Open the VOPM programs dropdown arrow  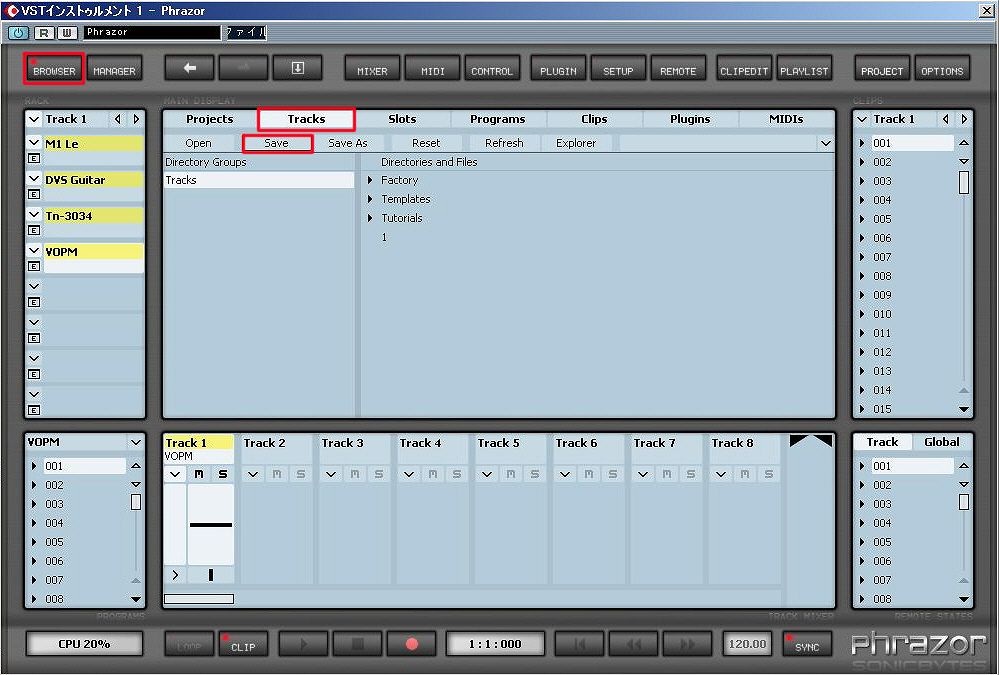point(136,442)
